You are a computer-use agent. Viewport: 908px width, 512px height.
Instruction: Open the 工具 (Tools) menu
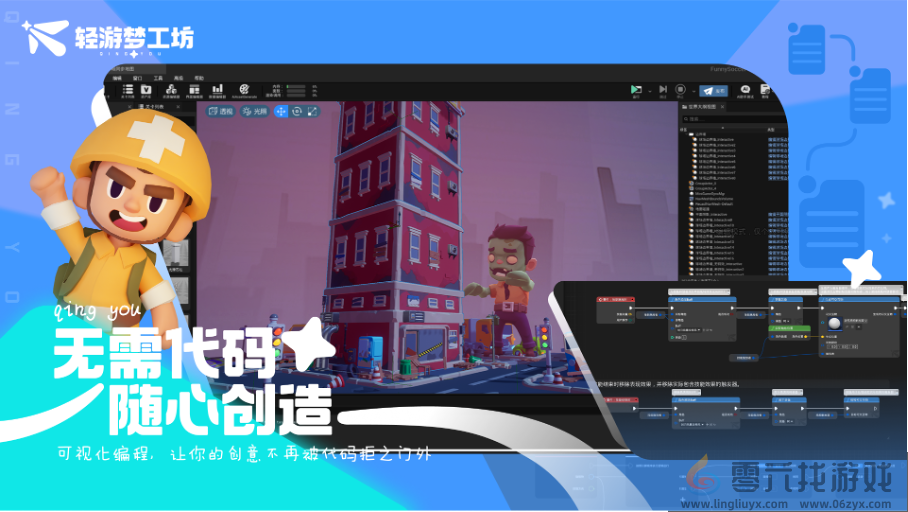click(158, 77)
